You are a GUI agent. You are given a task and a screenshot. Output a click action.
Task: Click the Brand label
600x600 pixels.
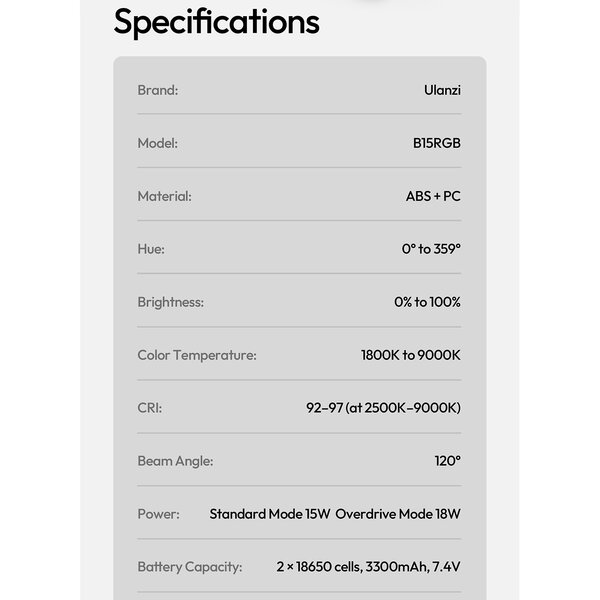coord(157,90)
